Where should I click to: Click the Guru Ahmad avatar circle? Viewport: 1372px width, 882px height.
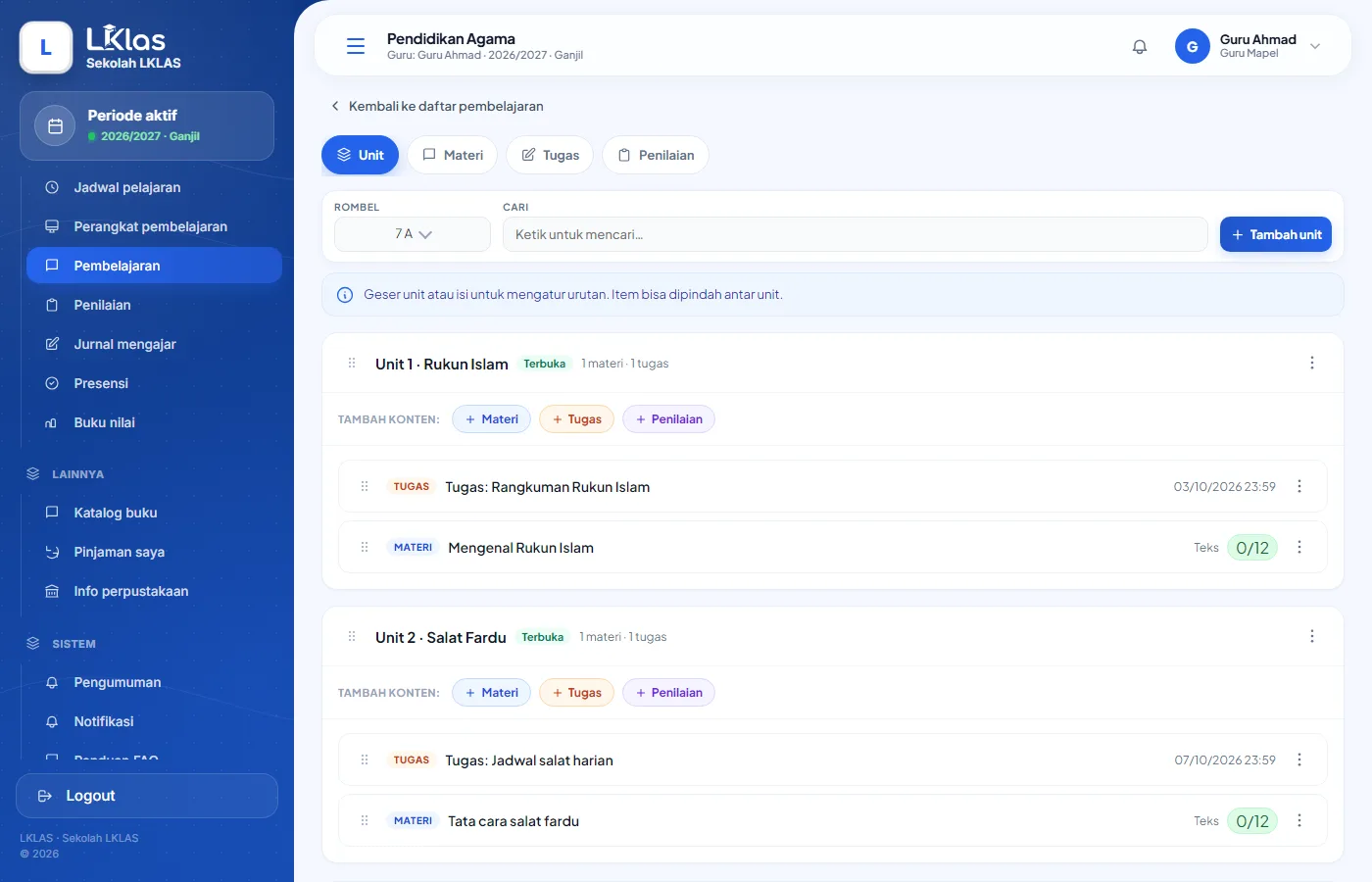(1193, 46)
